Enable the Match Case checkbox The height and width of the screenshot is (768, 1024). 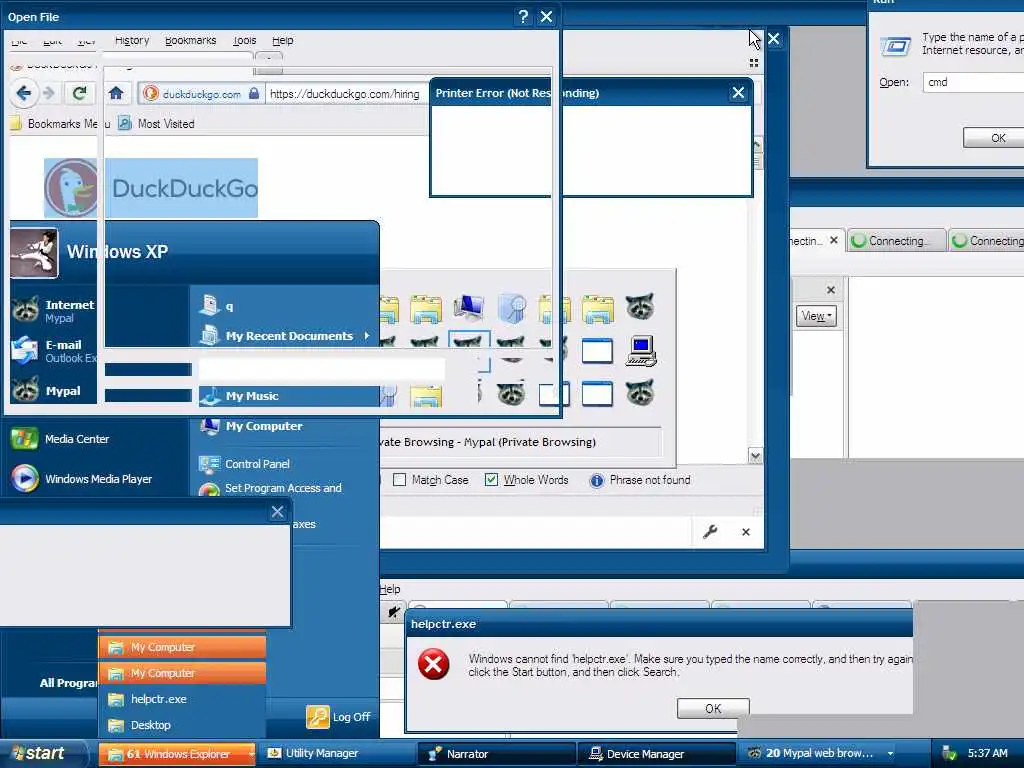coord(400,480)
